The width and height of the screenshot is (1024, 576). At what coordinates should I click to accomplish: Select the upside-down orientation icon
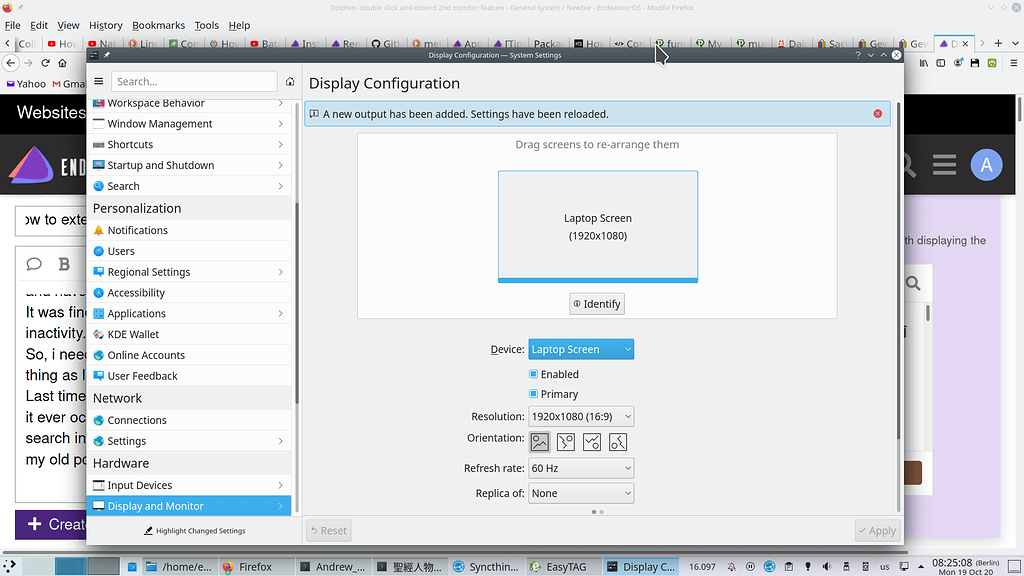pyautogui.click(x=592, y=441)
